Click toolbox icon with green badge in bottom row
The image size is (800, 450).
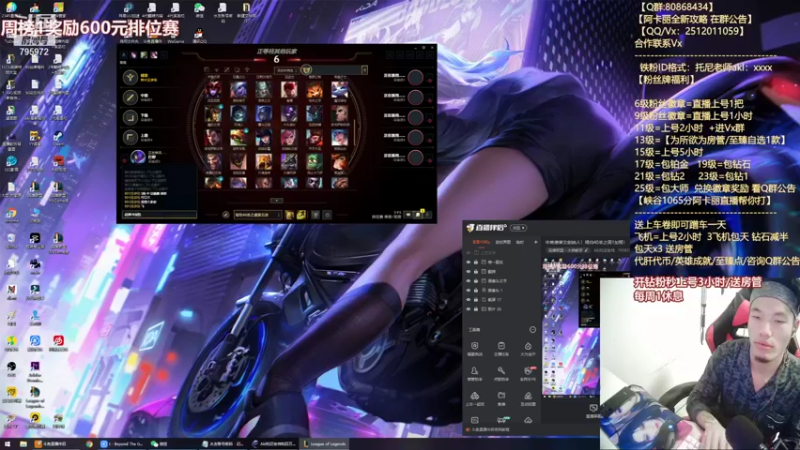point(502,420)
